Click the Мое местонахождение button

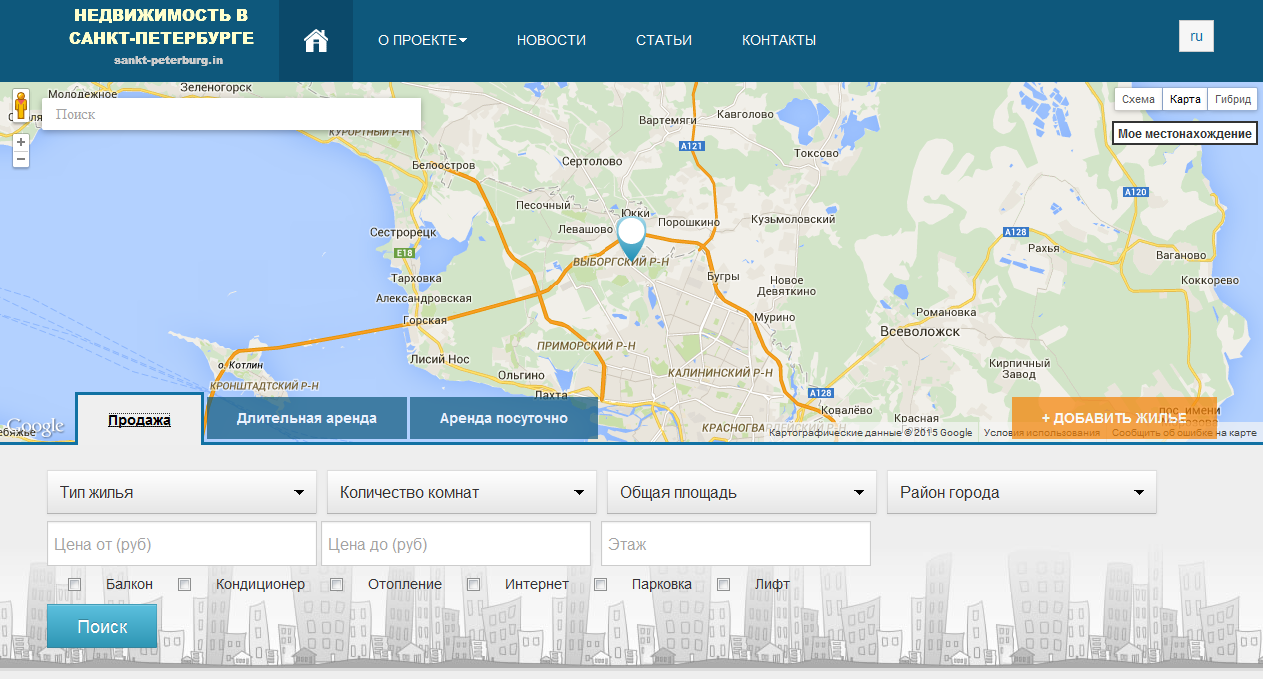[1185, 134]
